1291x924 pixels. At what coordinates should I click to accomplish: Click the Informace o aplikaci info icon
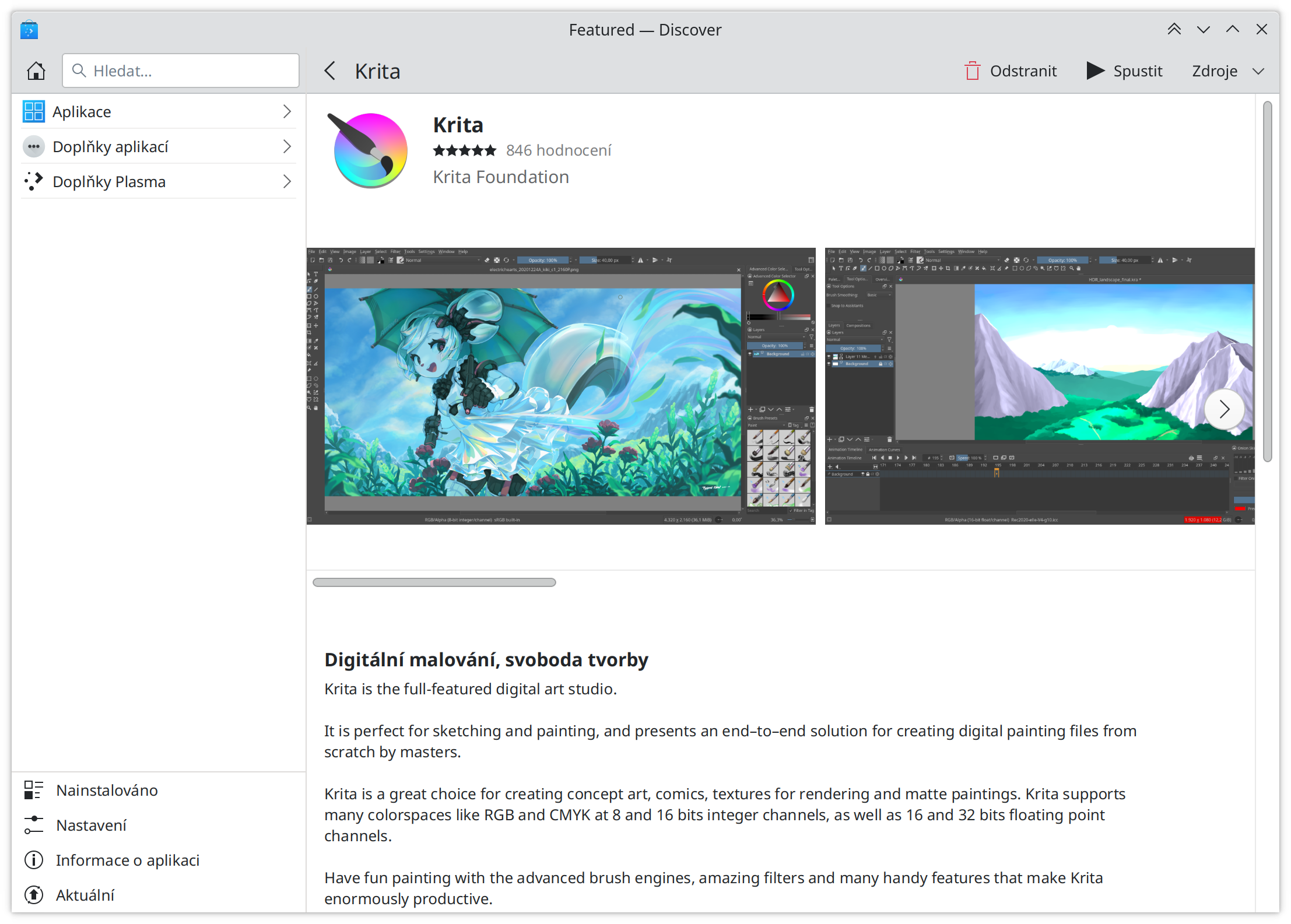tap(34, 860)
